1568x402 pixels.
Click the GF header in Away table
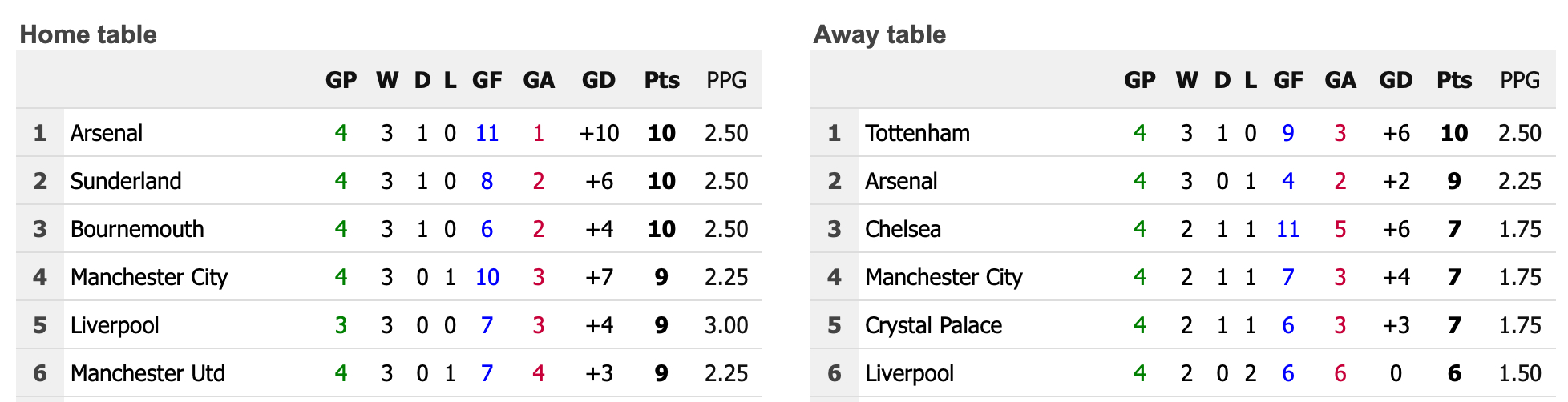pos(1288,80)
